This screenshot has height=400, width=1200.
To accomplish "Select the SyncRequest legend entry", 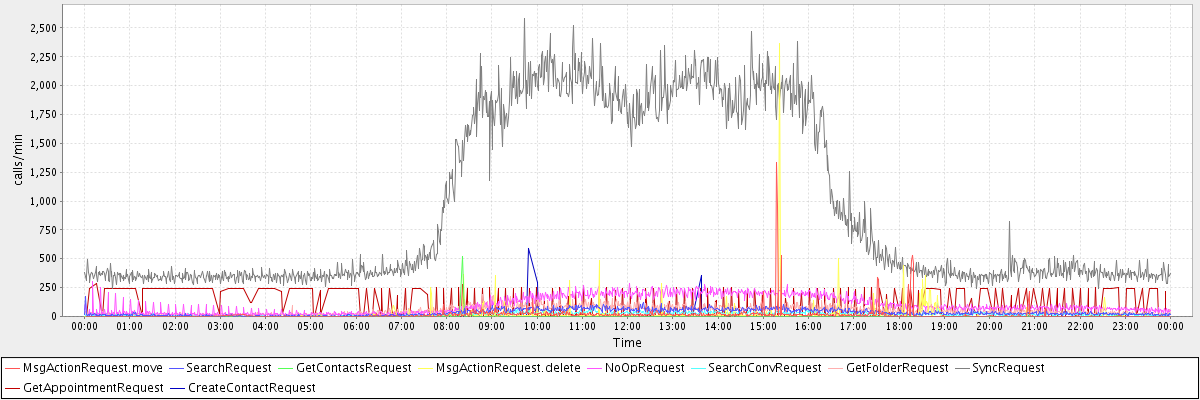I will click(x=1008, y=368).
